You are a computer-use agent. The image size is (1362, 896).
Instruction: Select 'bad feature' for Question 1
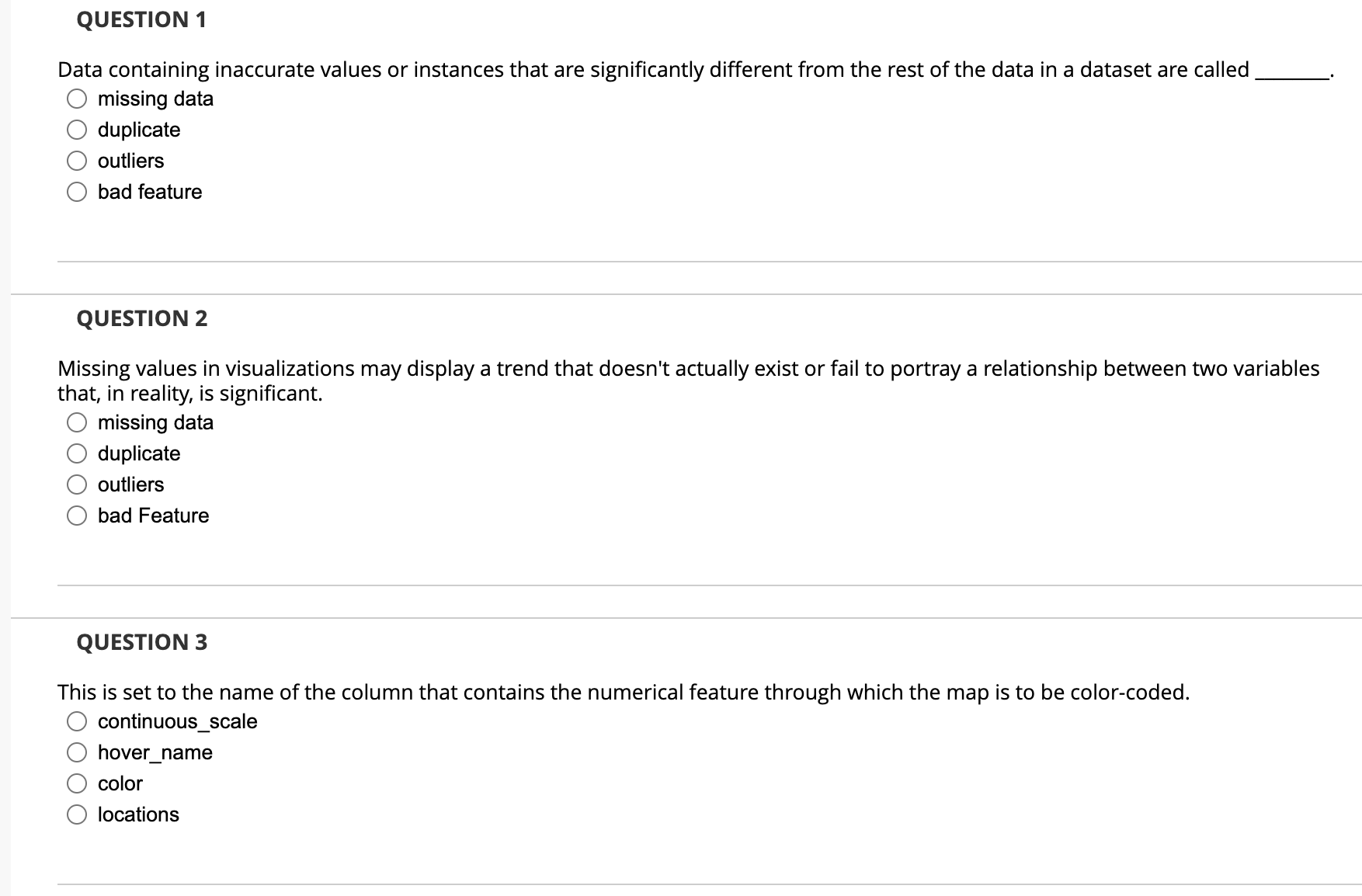77,192
